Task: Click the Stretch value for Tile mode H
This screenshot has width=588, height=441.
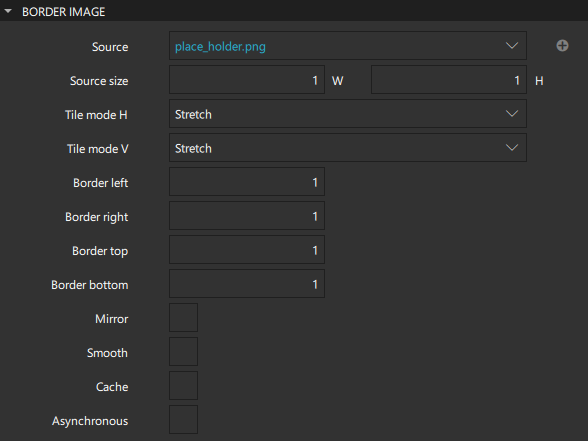Action: click(x=193, y=114)
